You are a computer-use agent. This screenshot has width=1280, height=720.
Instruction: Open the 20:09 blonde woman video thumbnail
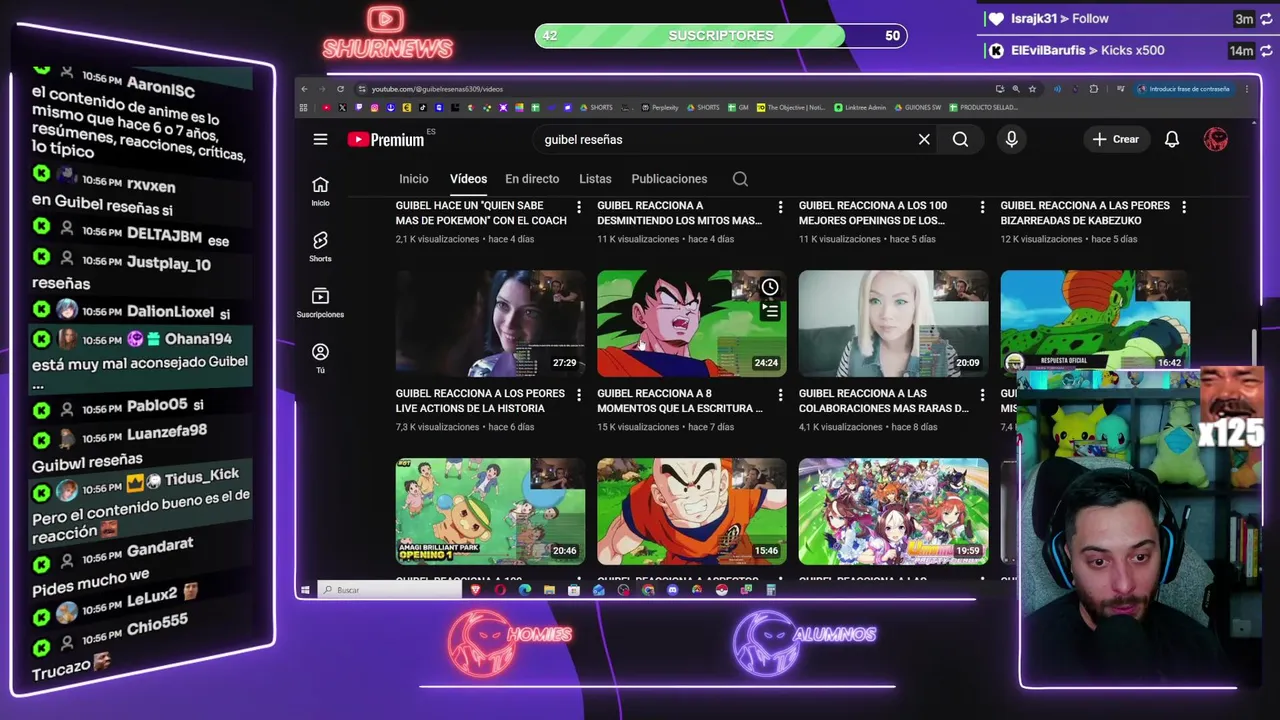(894, 323)
